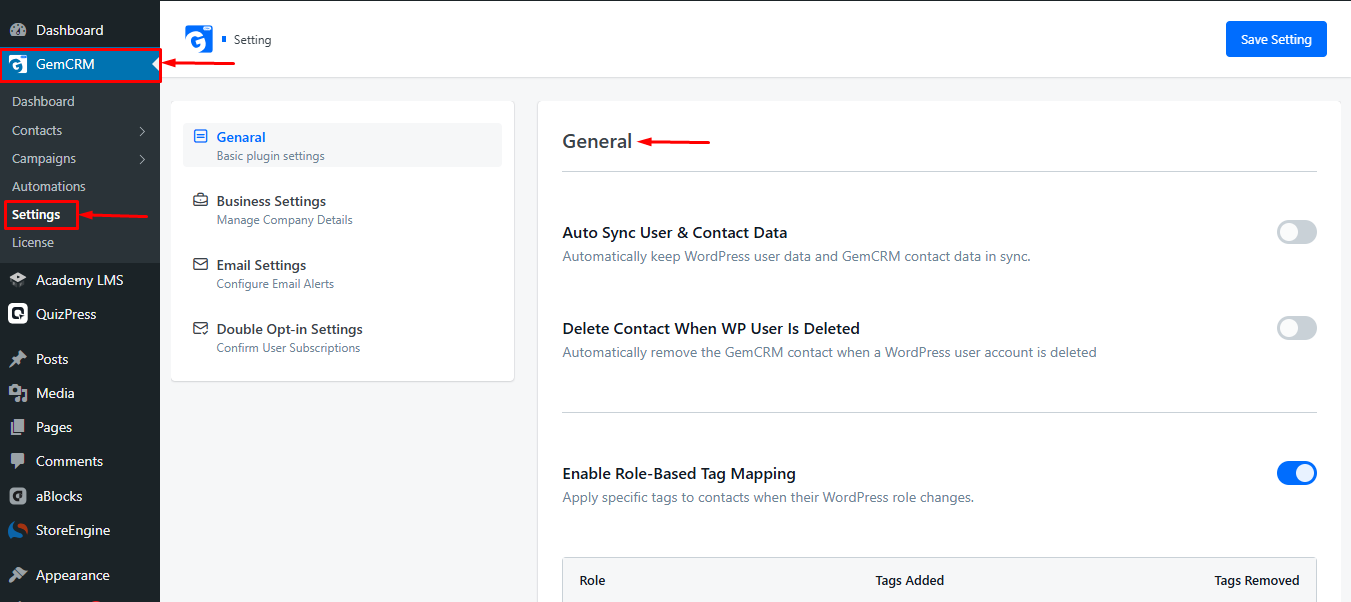Click the Academy LMS graduation cap icon

pyautogui.click(x=18, y=280)
